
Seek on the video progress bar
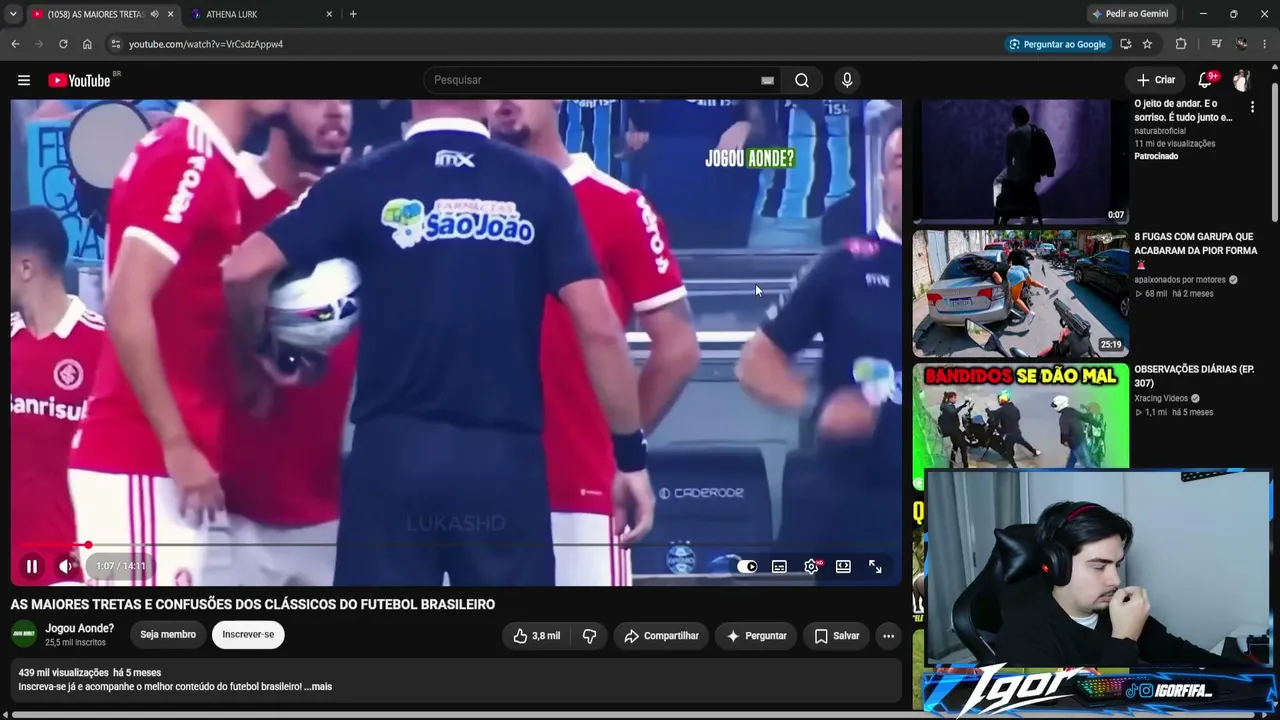(456, 545)
